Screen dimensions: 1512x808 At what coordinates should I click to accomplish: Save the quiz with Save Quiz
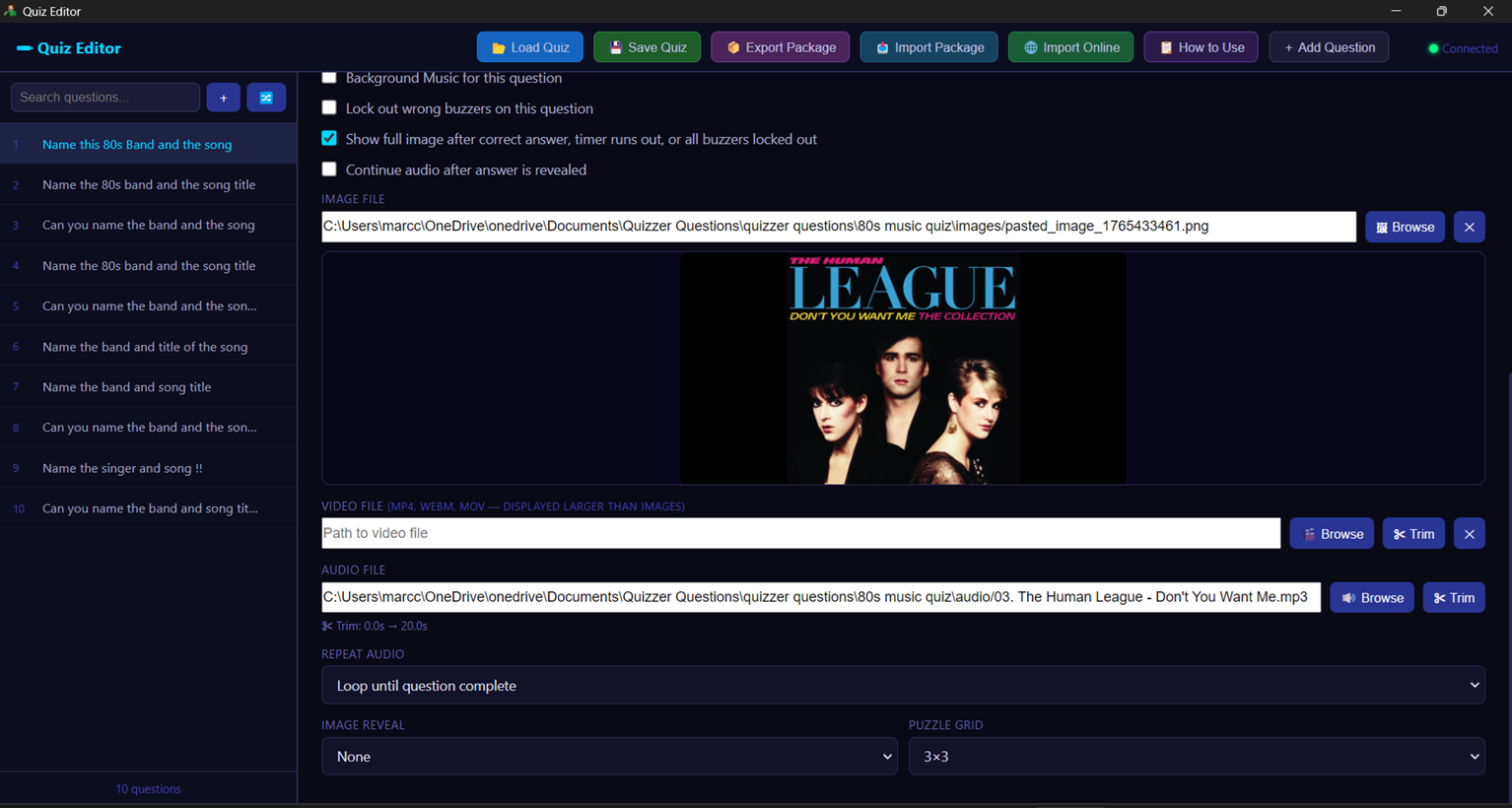[647, 47]
